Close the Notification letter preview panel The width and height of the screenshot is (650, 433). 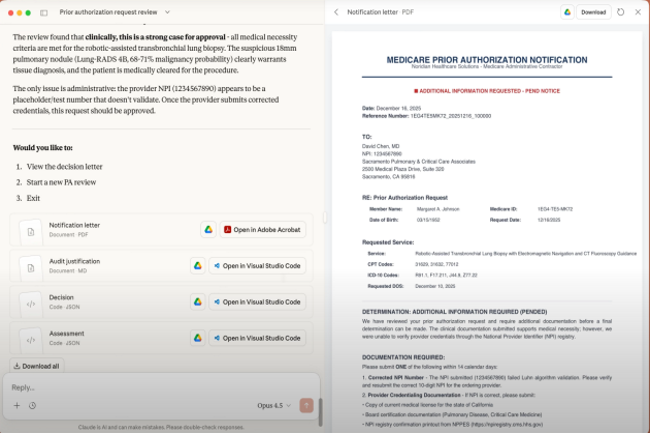[x=638, y=12]
